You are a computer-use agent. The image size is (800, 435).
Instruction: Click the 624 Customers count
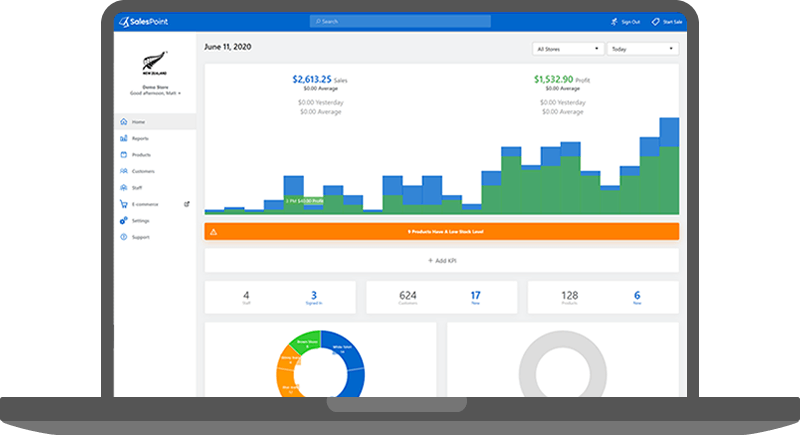click(408, 297)
